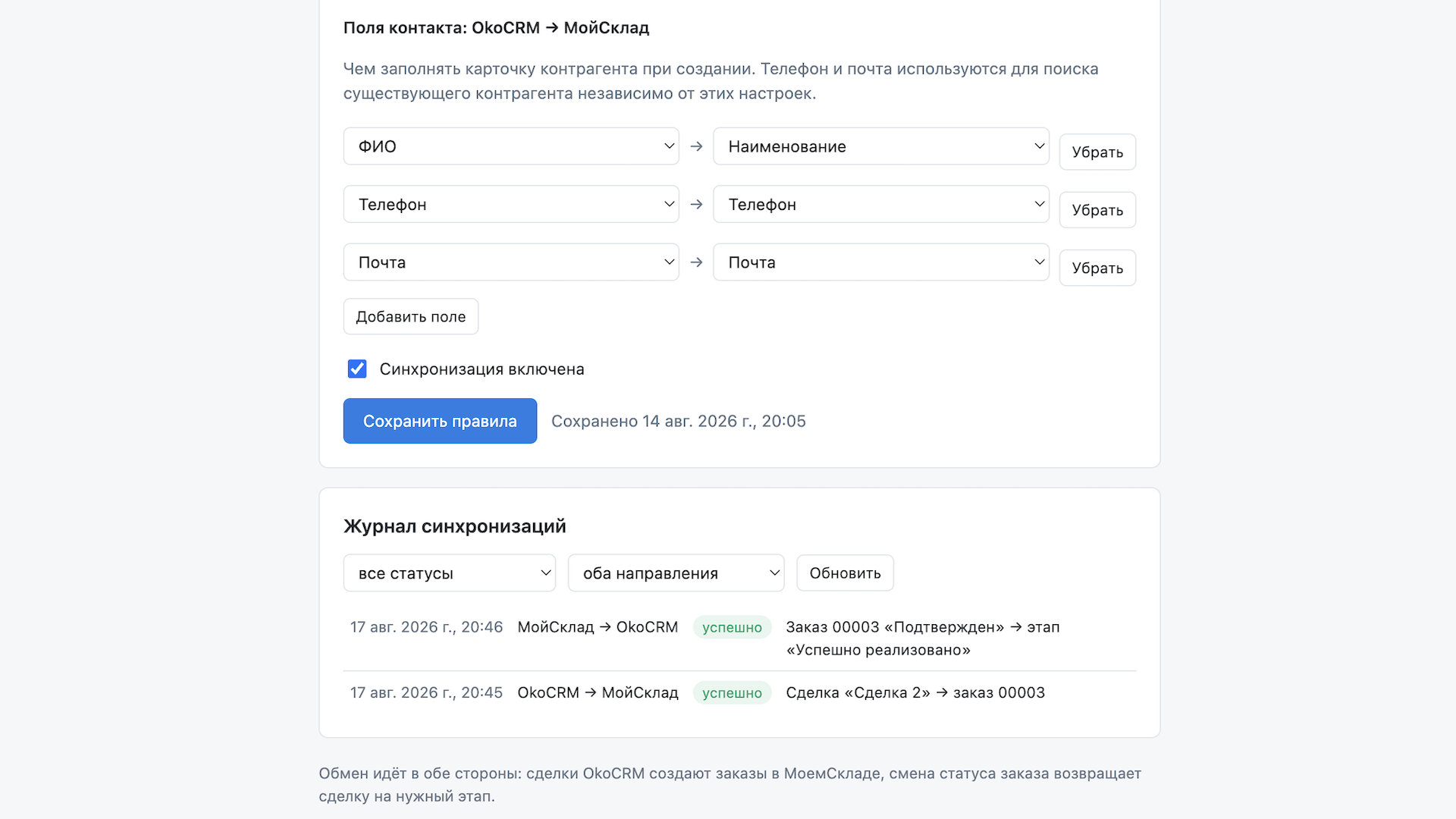1456x819 pixels.
Task: Expand the «оба направления» filter
Action: [x=676, y=573]
